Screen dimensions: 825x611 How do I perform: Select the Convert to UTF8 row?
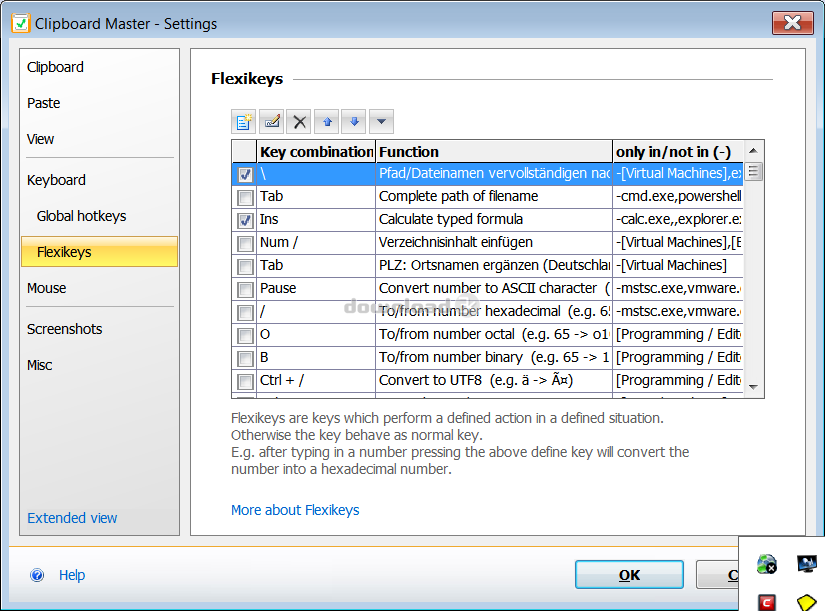point(487,381)
